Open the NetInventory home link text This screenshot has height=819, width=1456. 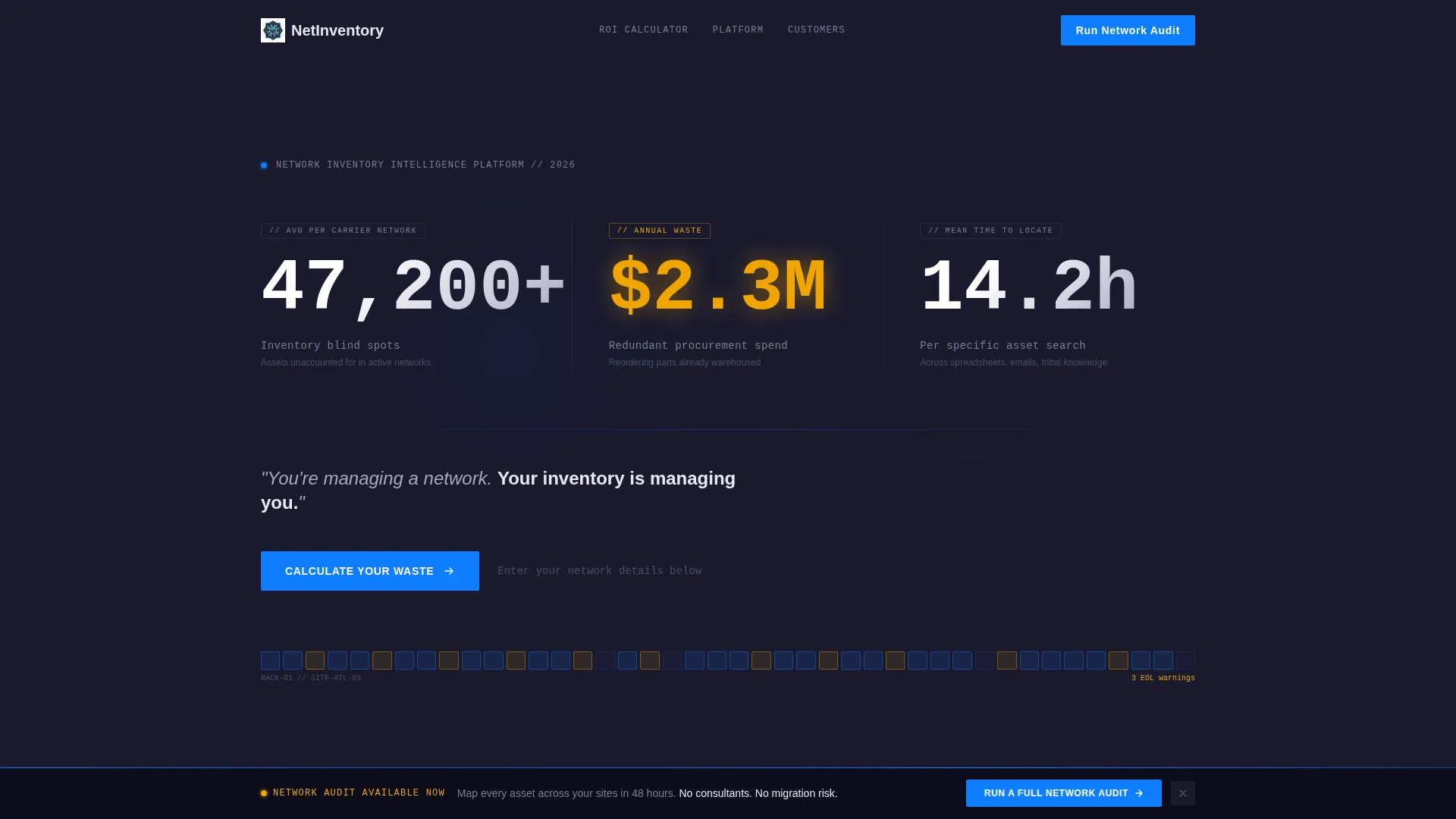tap(337, 30)
